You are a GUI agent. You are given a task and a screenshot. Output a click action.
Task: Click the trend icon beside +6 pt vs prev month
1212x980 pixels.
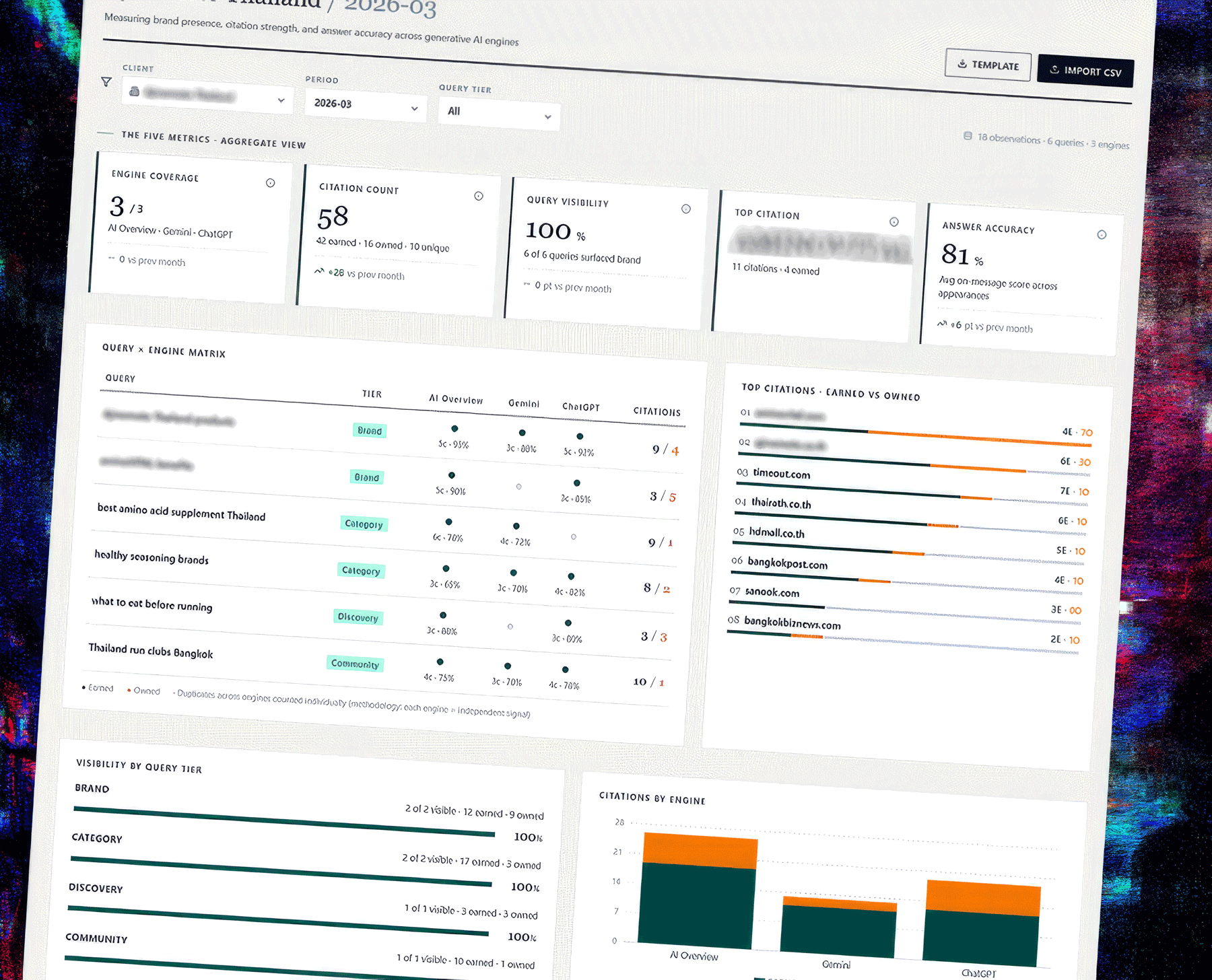942,324
